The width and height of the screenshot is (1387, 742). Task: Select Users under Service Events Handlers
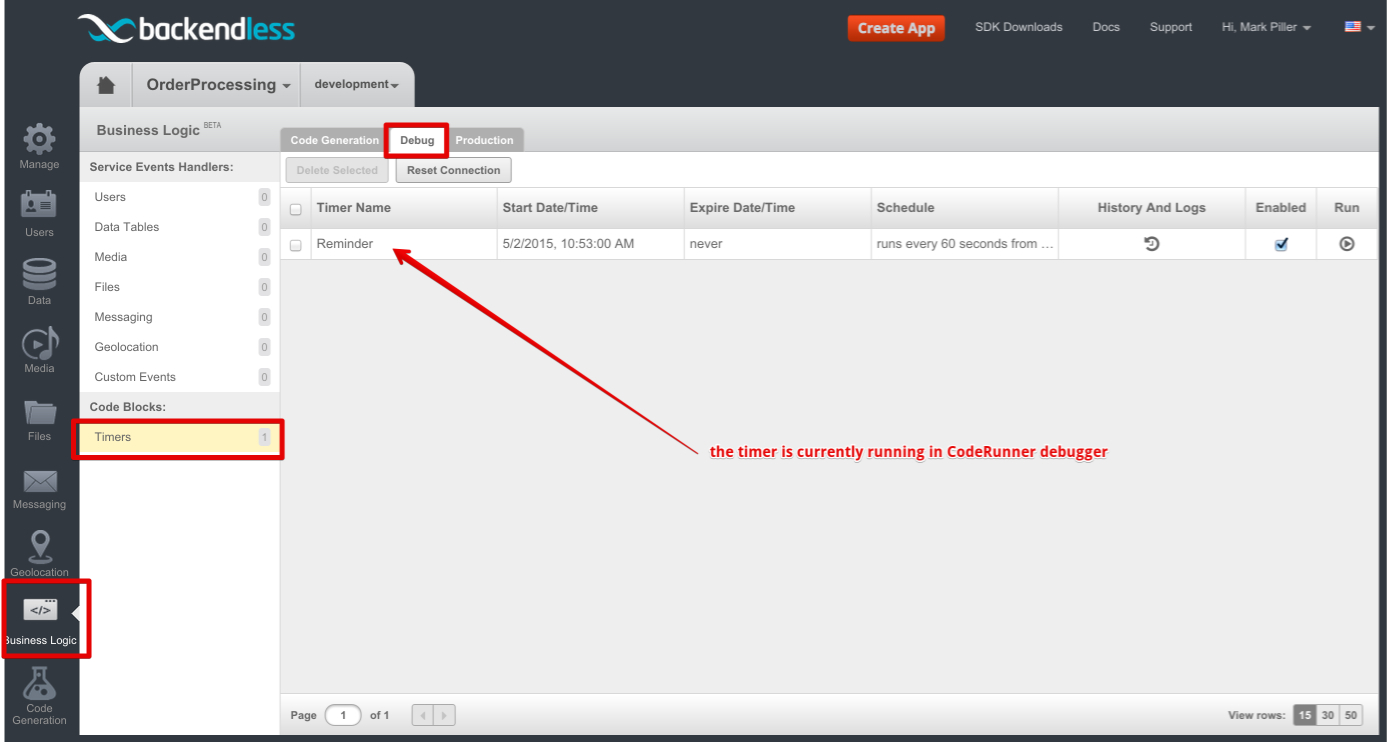coord(180,197)
